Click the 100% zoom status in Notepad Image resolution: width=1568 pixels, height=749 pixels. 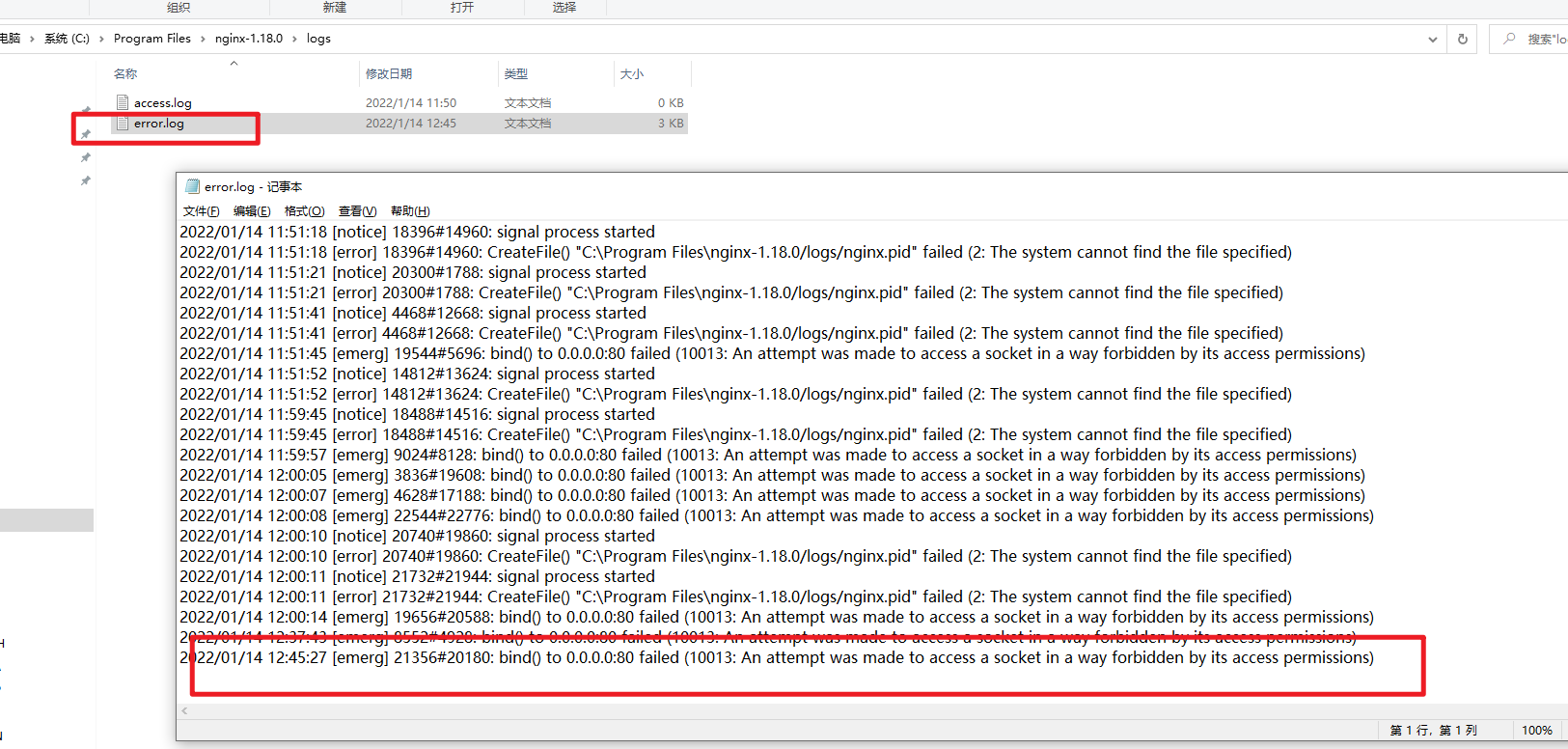click(1537, 730)
